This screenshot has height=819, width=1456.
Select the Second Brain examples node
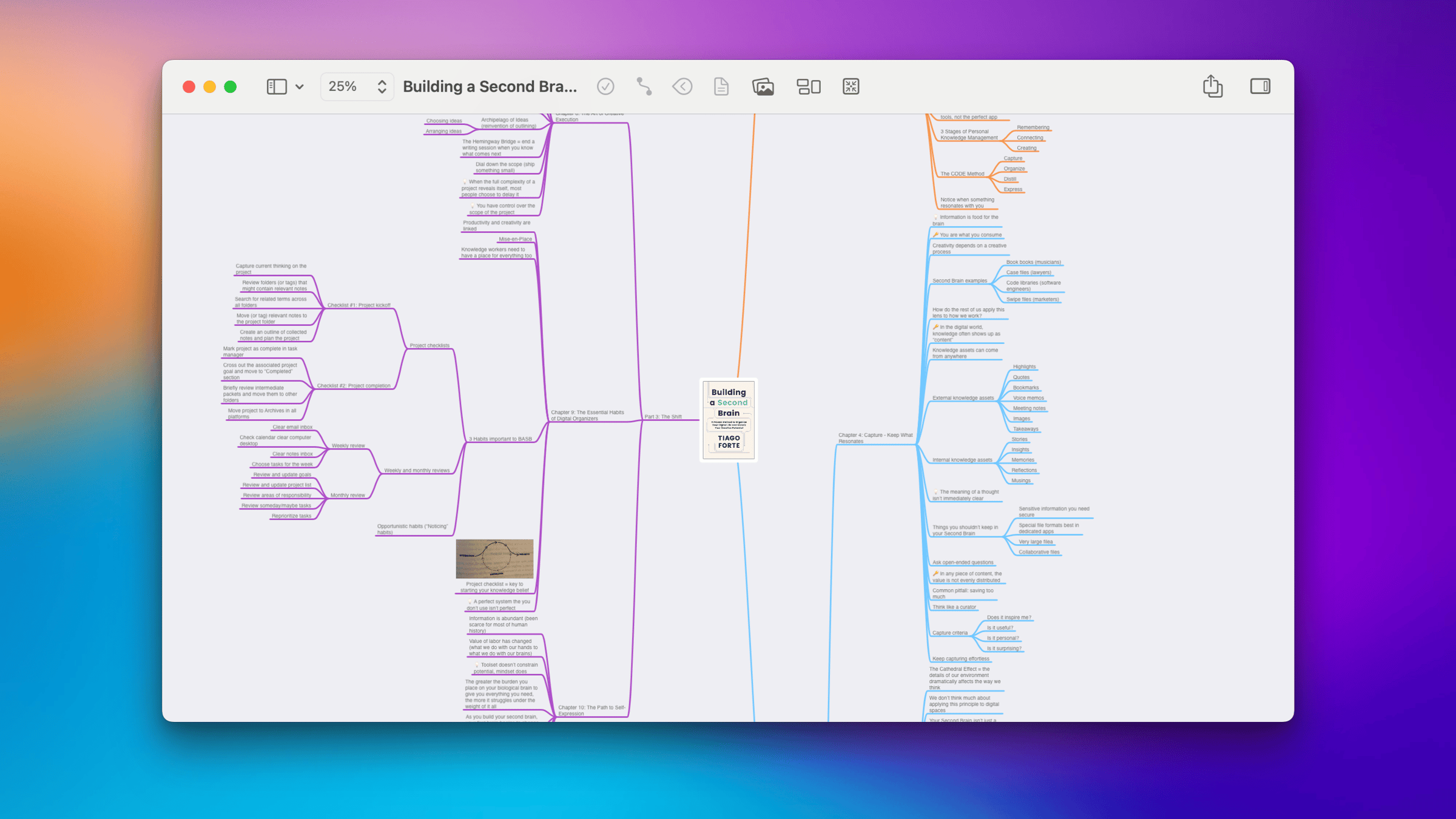(960, 280)
